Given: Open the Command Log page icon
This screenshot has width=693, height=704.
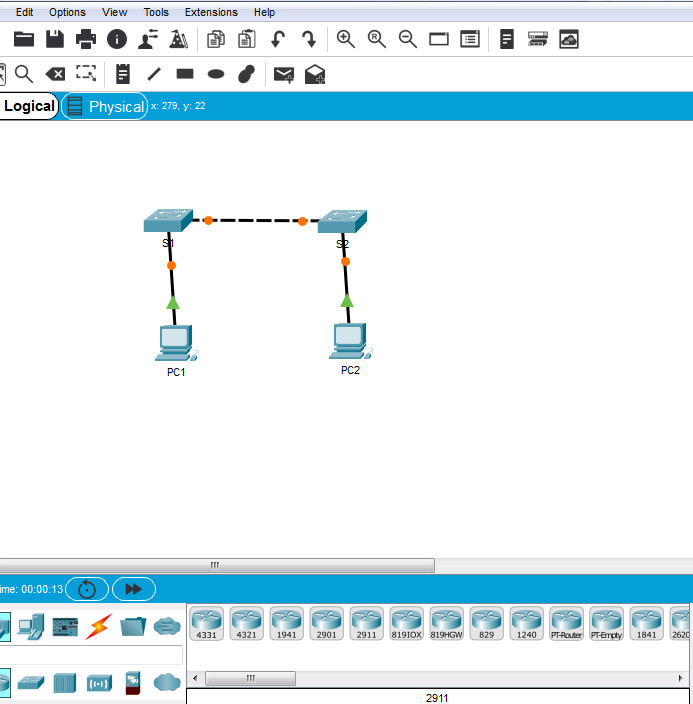Looking at the screenshot, I should (507, 39).
